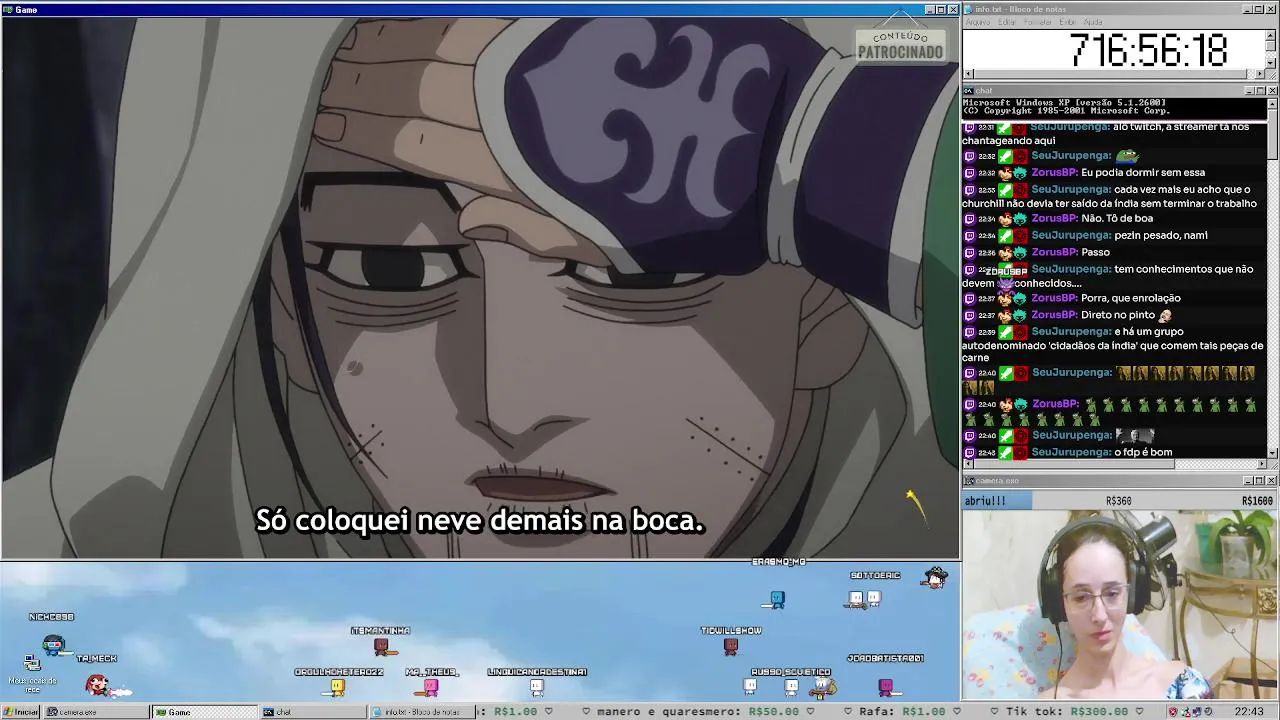This screenshot has height=720, width=1280.
Task: Click the R$360 donation progress value
Action: pos(1118,501)
